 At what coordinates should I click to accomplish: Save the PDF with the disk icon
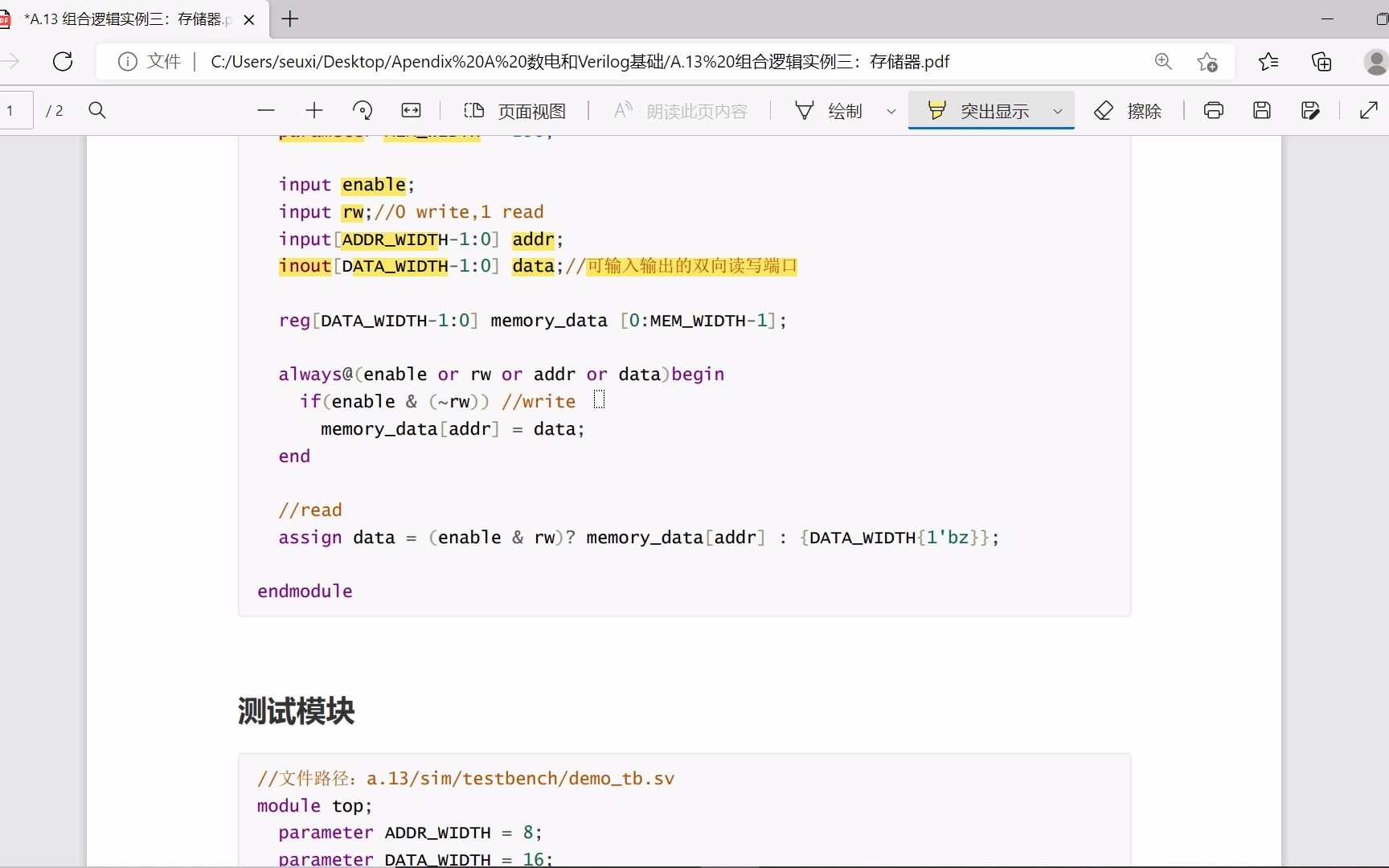(x=1262, y=110)
